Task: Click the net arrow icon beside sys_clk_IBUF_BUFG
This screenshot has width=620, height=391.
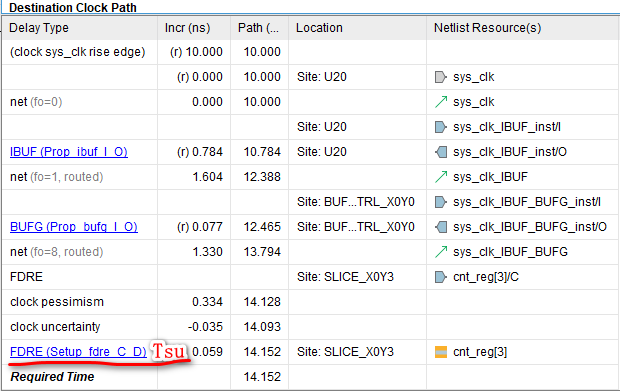Action: pyautogui.click(x=441, y=252)
